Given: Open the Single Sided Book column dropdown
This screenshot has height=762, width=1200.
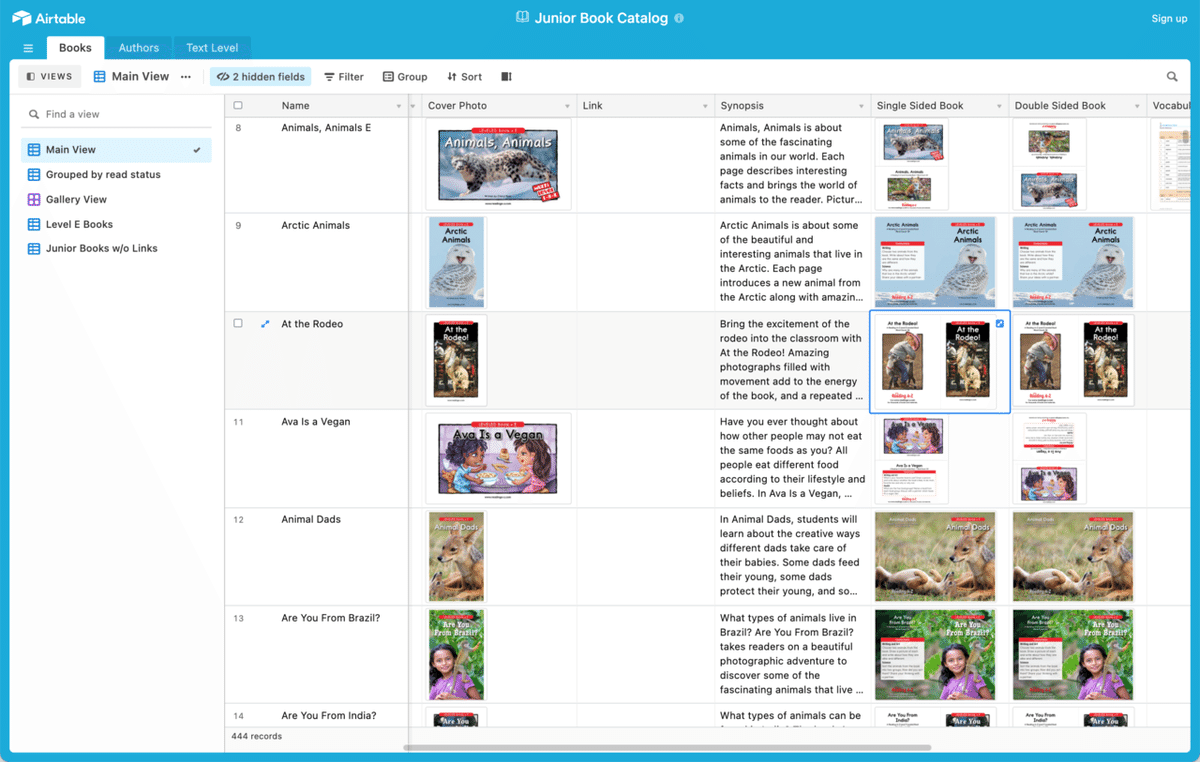Looking at the screenshot, I should (x=999, y=106).
